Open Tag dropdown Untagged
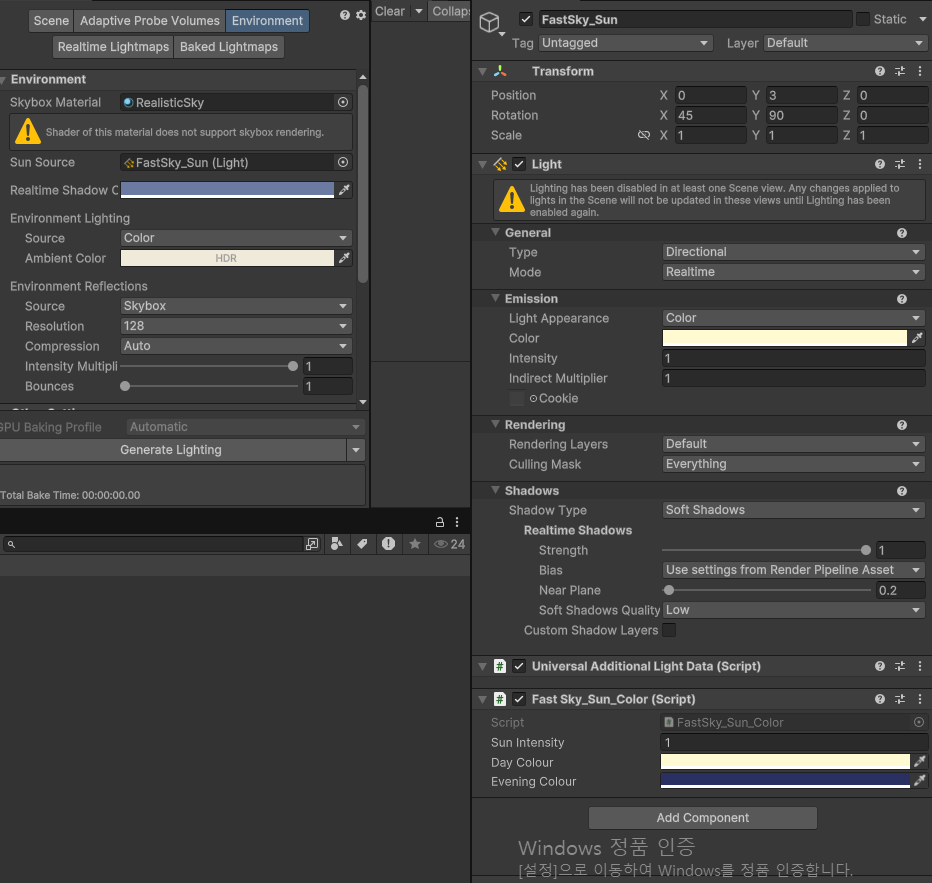 (x=626, y=43)
